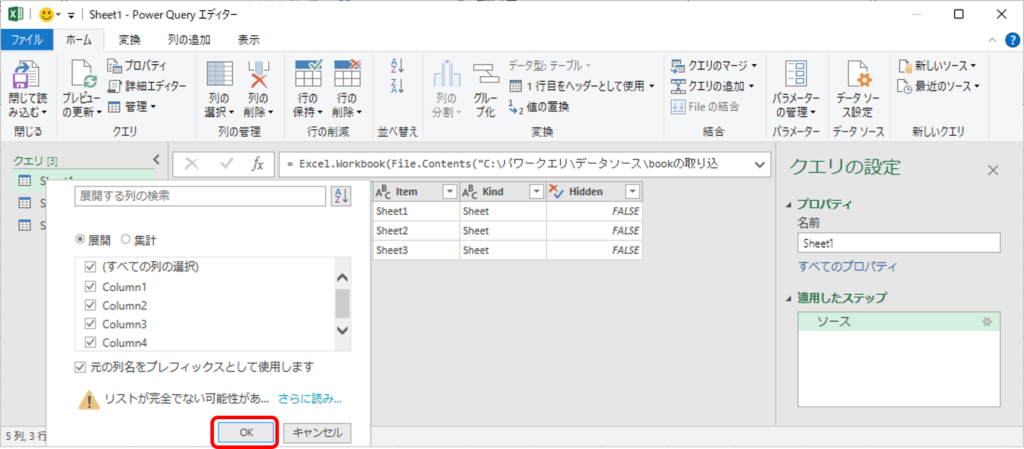Viewport: 1024px width, 449px height.
Task: Click Replace Values (値の置換)
Action: tap(539, 106)
